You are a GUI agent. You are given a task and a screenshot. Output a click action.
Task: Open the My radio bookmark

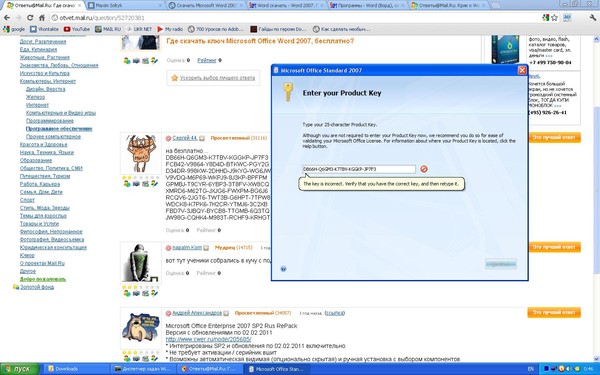170,29
